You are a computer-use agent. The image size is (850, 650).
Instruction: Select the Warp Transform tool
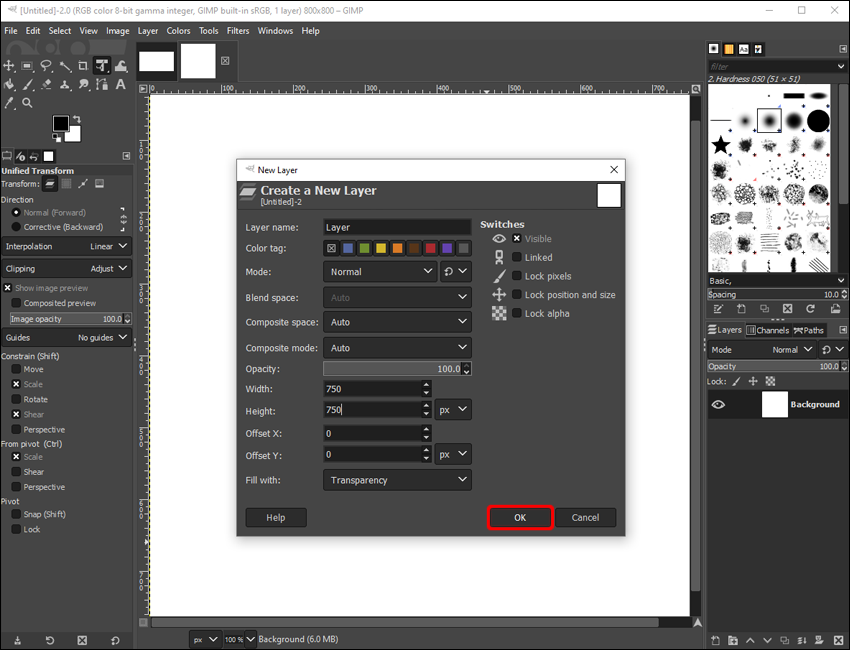tap(121, 66)
